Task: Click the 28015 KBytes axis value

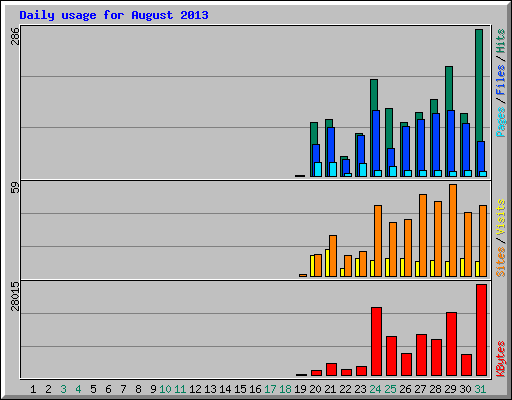Action: (15, 296)
